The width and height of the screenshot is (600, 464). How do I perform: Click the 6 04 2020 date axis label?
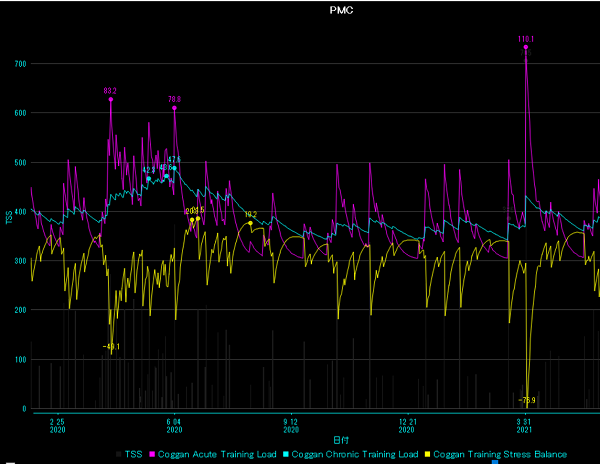coord(174,426)
